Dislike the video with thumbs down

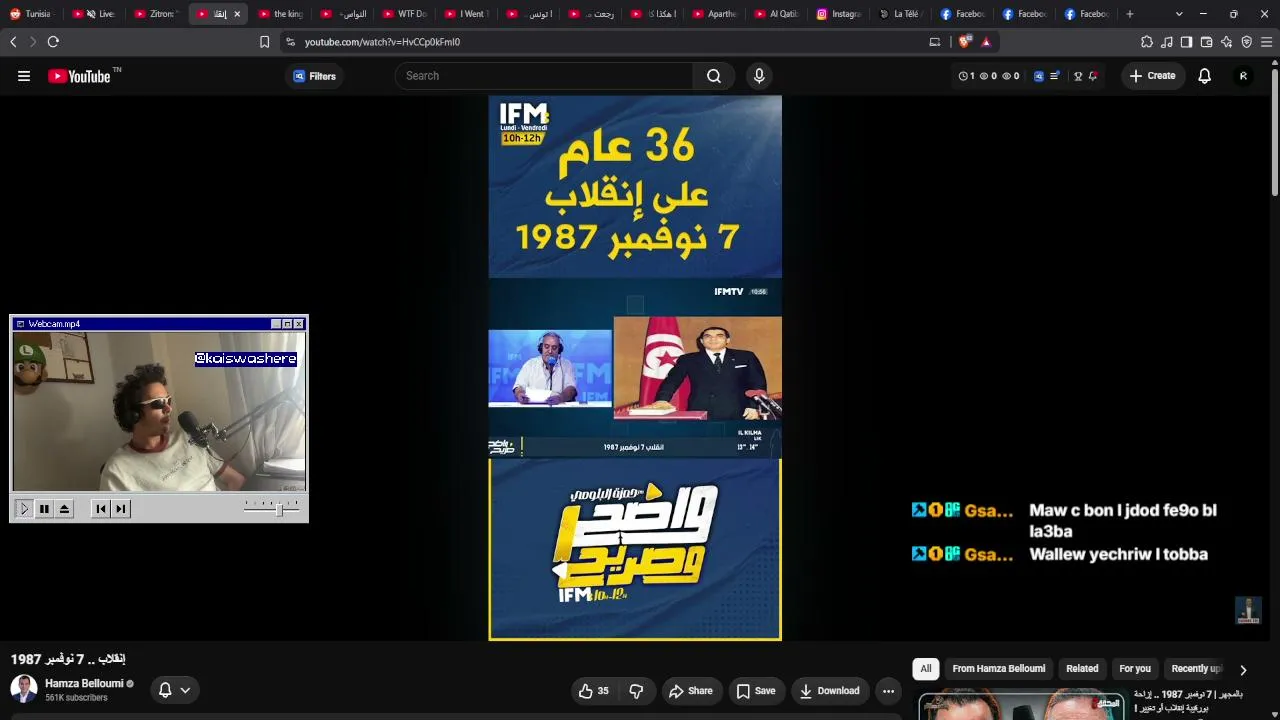636,691
